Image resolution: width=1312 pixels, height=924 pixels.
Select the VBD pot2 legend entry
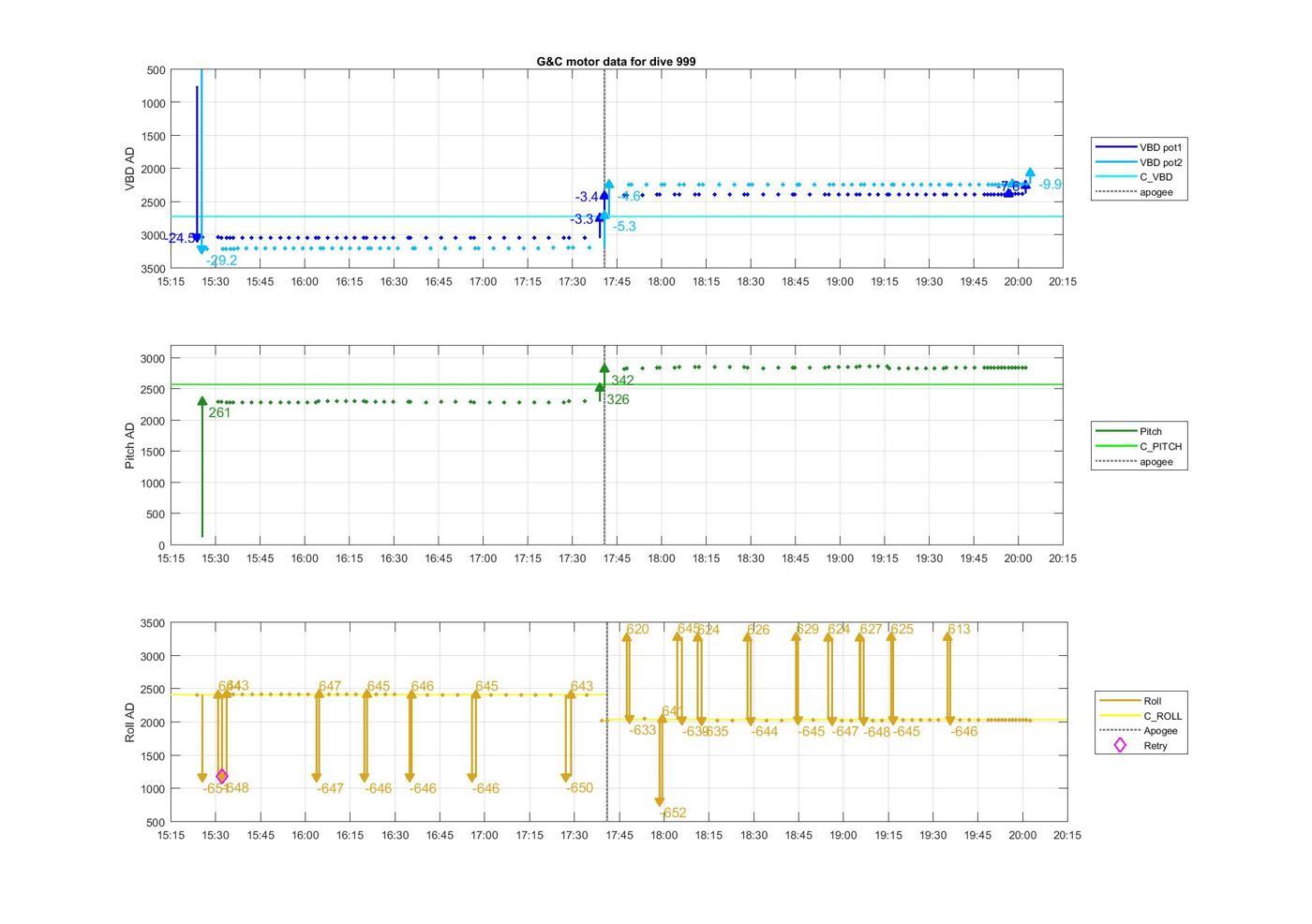pyautogui.click(x=1139, y=162)
